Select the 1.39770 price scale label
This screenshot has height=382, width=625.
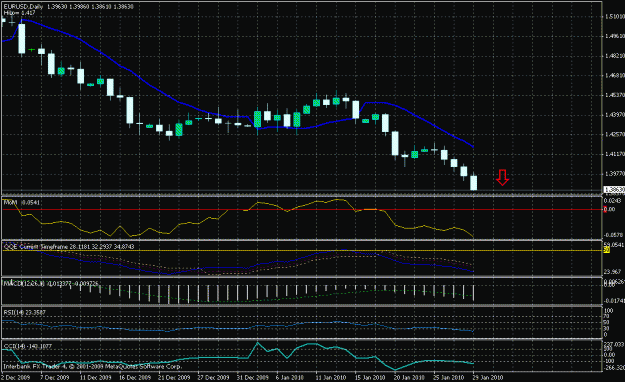click(614, 174)
